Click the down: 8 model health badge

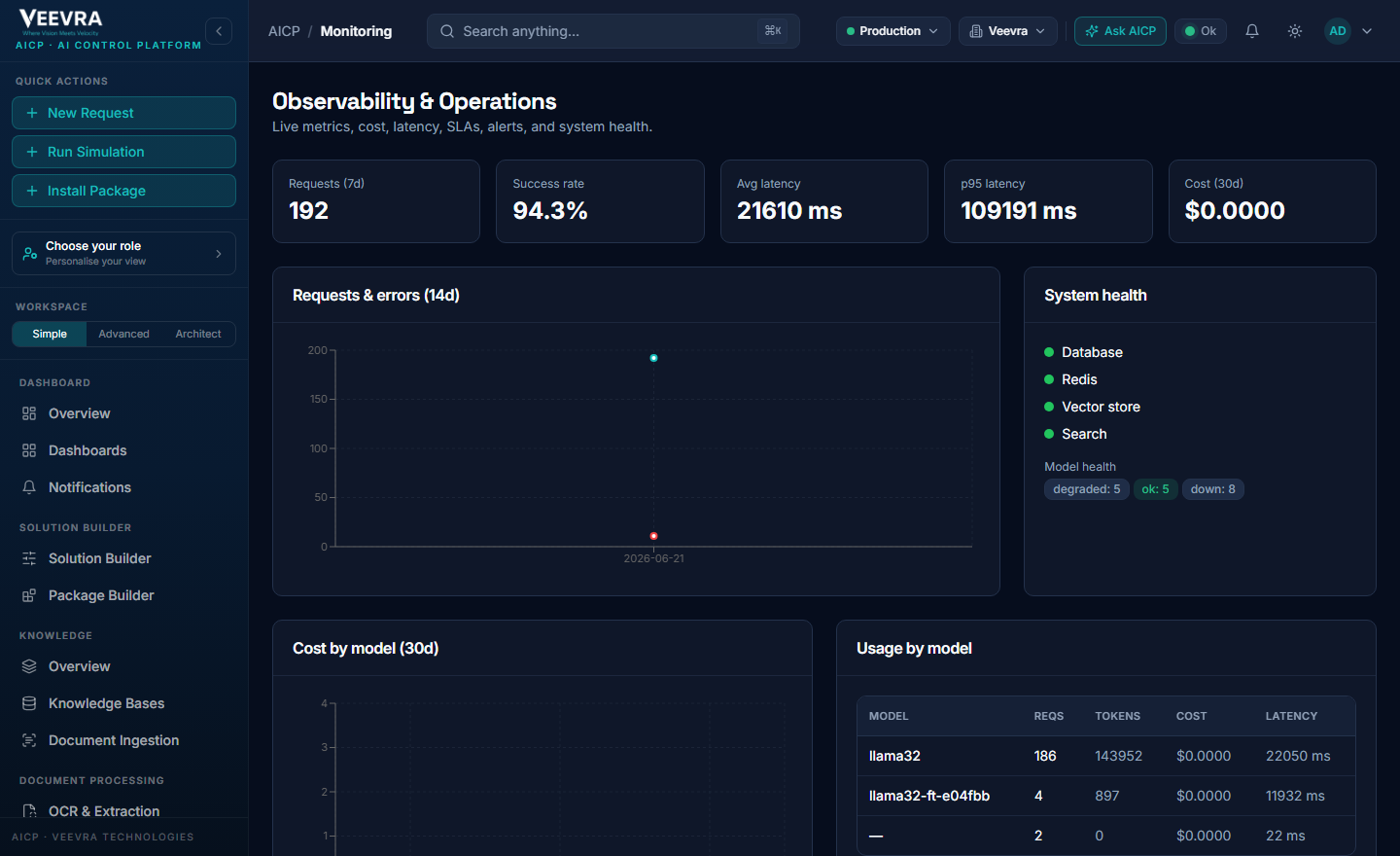1213,489
